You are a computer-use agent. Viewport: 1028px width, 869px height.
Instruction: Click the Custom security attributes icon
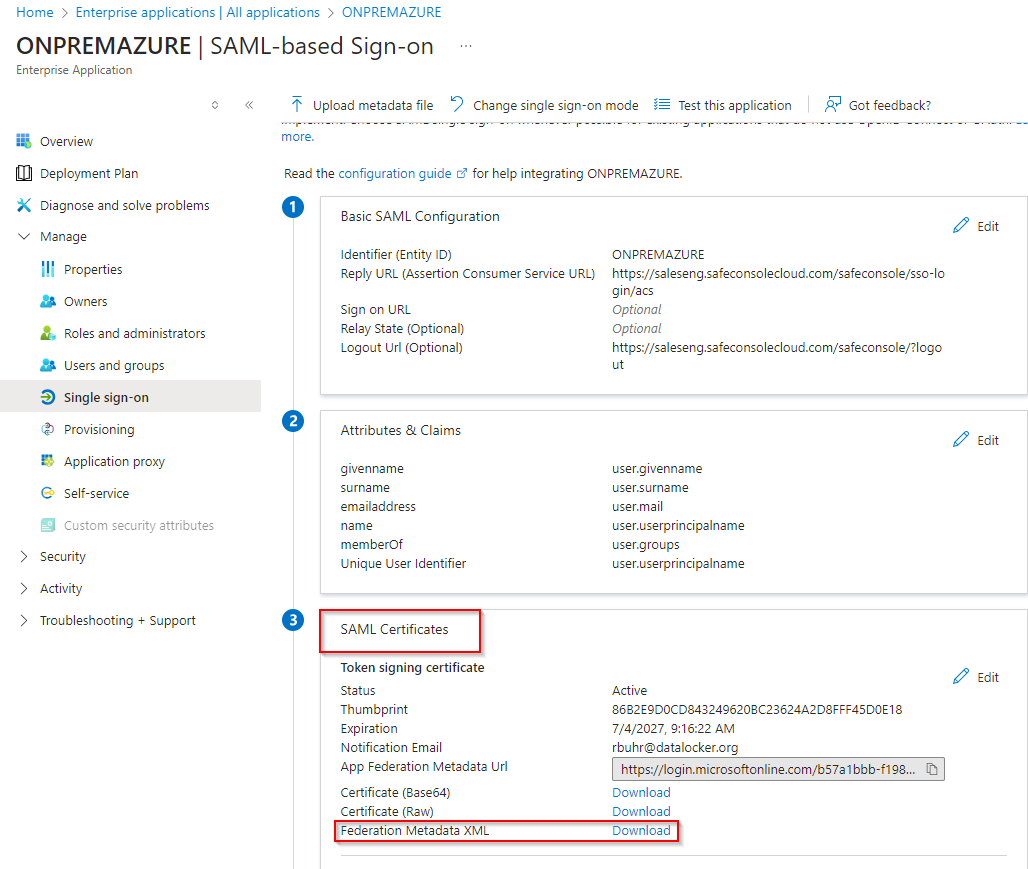(48, 525)
